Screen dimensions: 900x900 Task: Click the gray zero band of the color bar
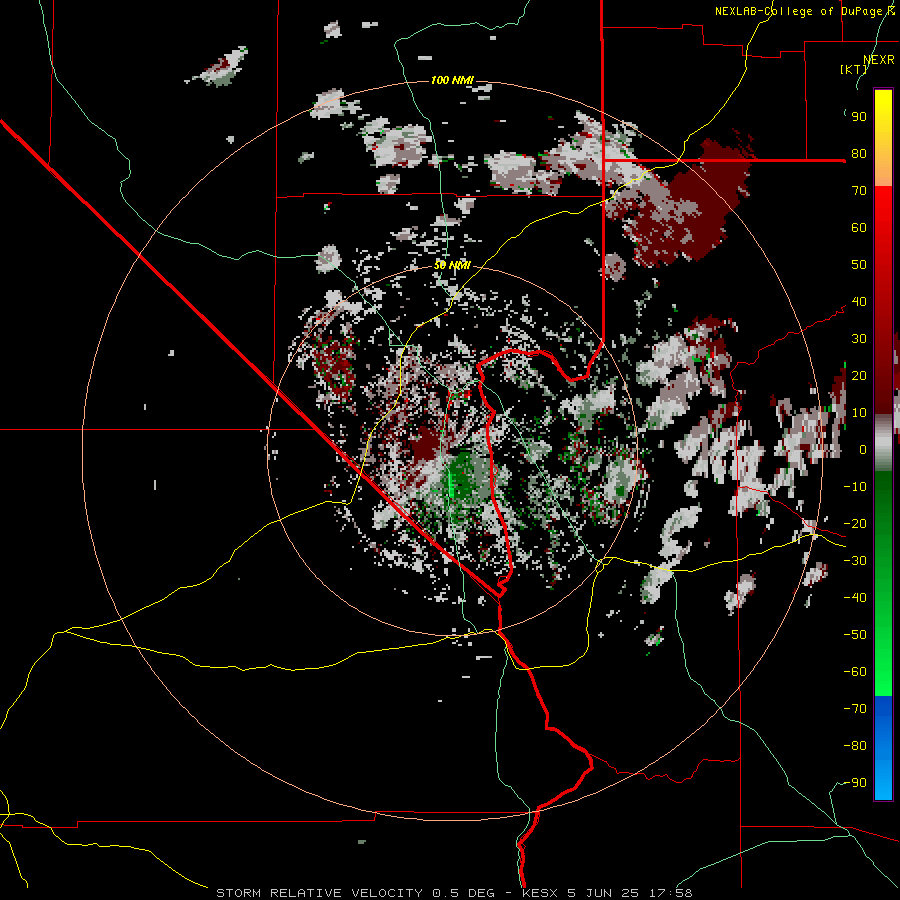[x=883, y=442]
